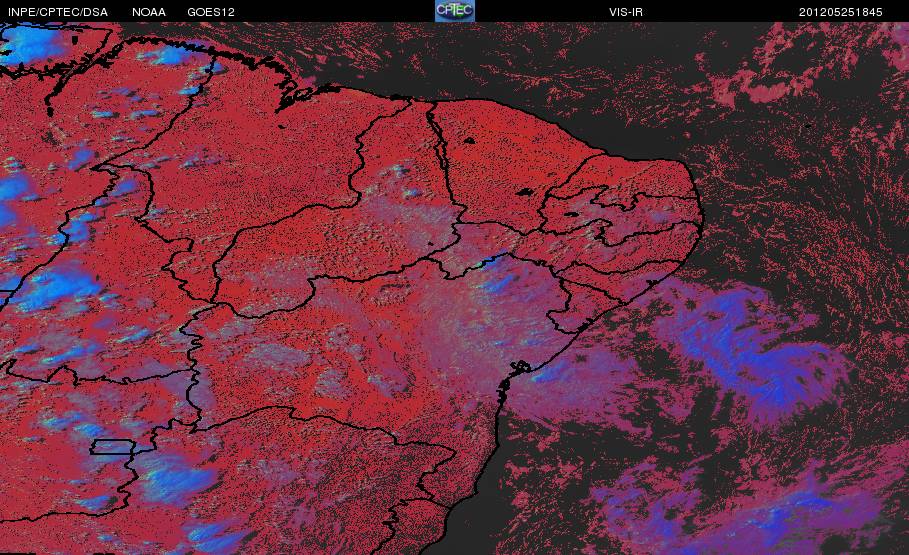Click the INPE/CPTEC/DSA header text
The image size is (909, 555).
point(58,12)
